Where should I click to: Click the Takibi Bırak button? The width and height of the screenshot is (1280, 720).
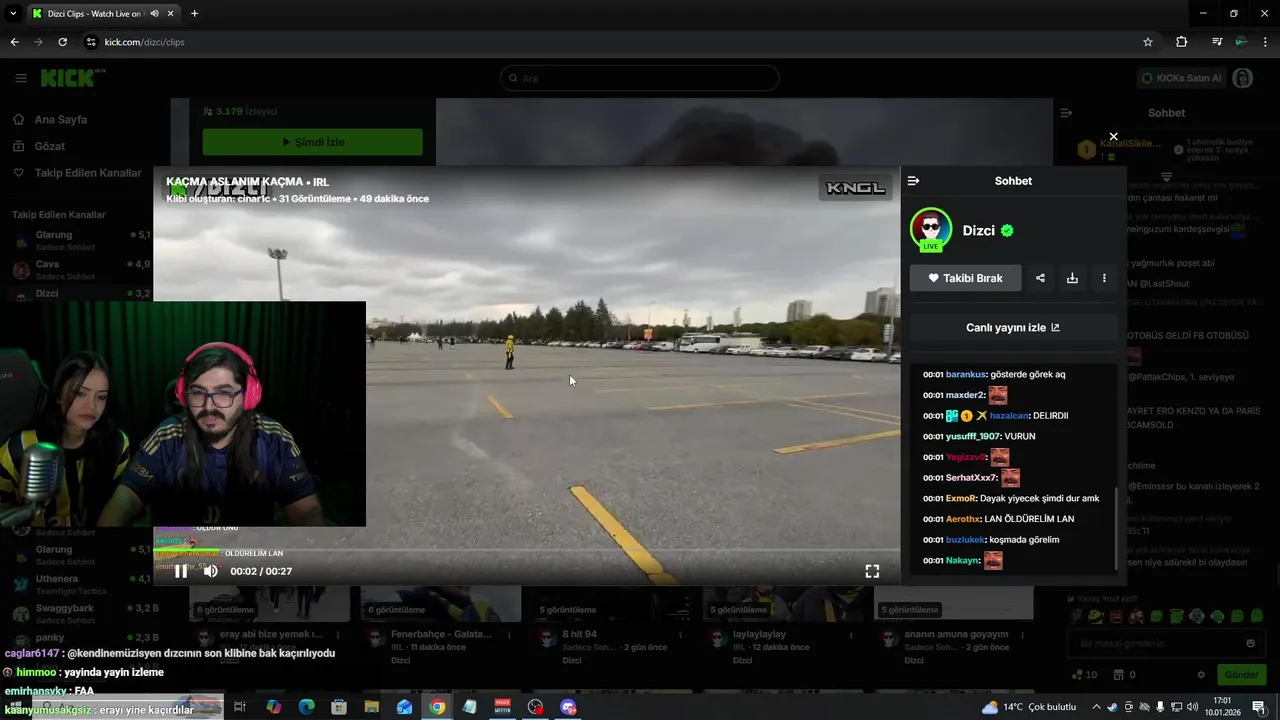[x=965, y=278]
